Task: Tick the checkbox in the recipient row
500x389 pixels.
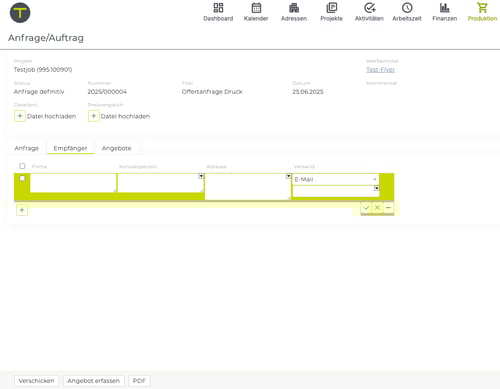Action: click(x=22, y=178)
